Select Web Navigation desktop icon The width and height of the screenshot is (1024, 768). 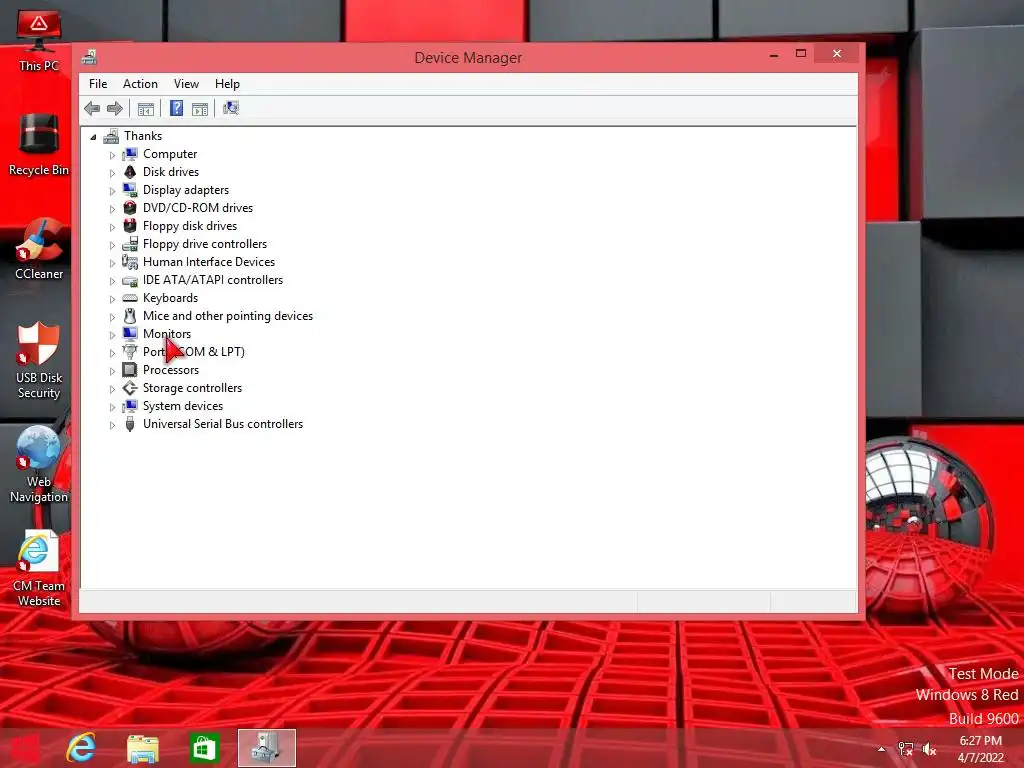click(39, 464)
